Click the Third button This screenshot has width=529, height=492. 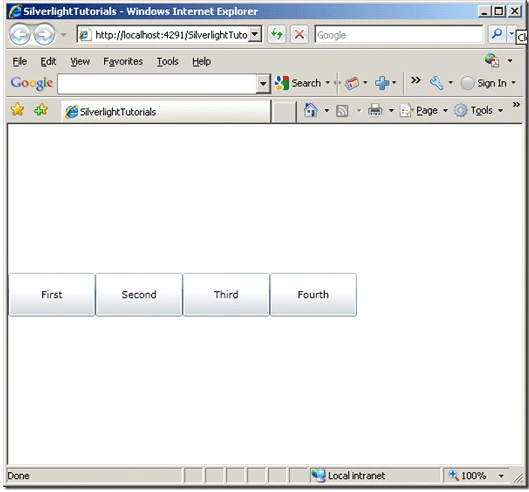(226, 295)
